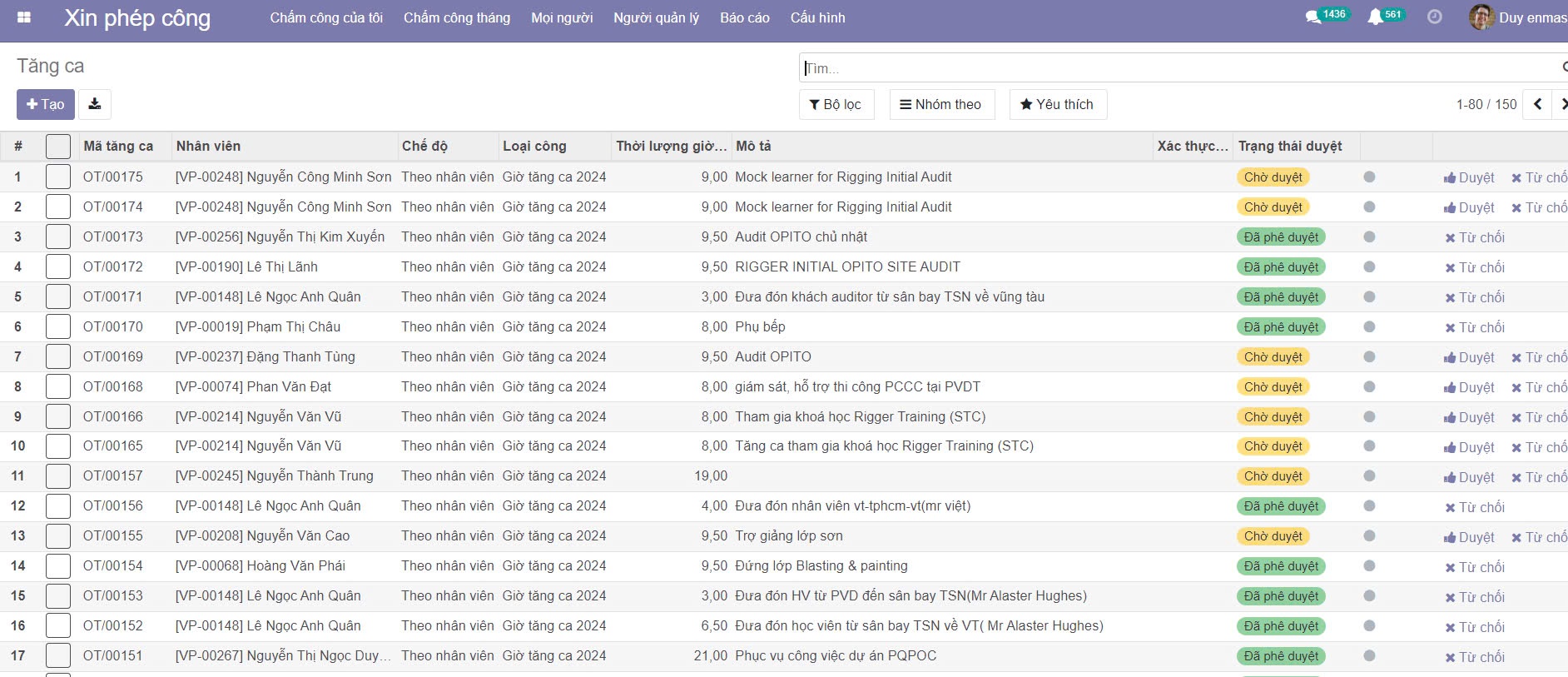Open the notifications bell icon
This screenshot has height=677, width=1568.
click(1375, 17)
